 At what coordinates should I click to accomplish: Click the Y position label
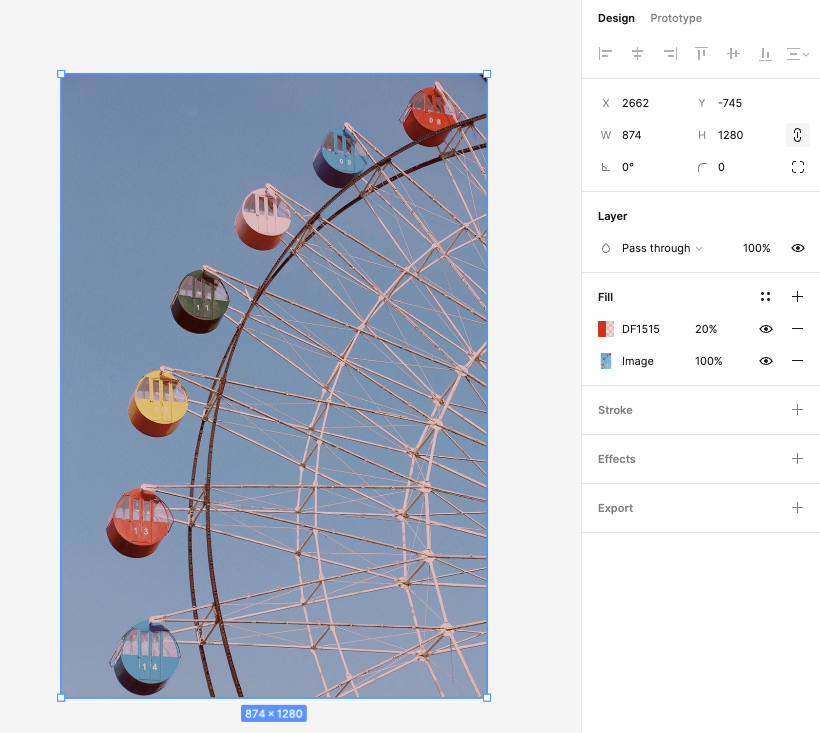[702, 103]
